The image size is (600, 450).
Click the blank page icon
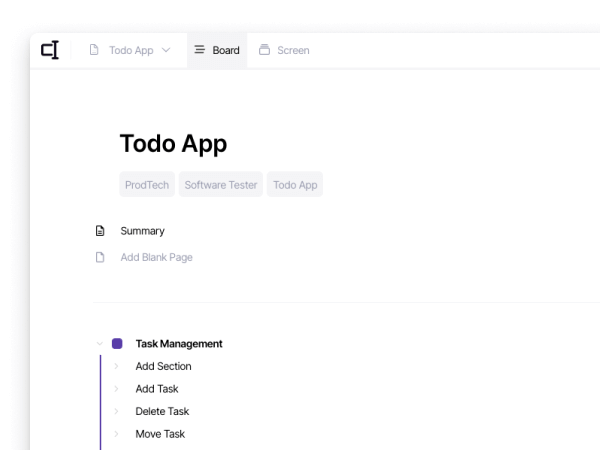click(100, 257)
